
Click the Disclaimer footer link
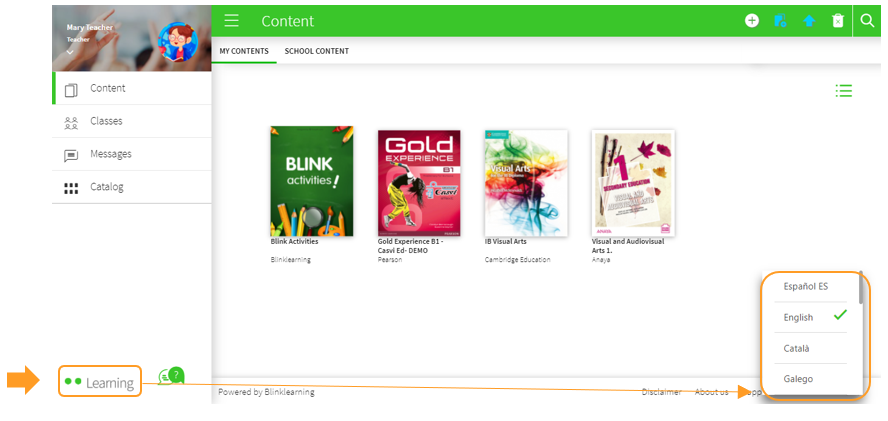pos(661,392)
